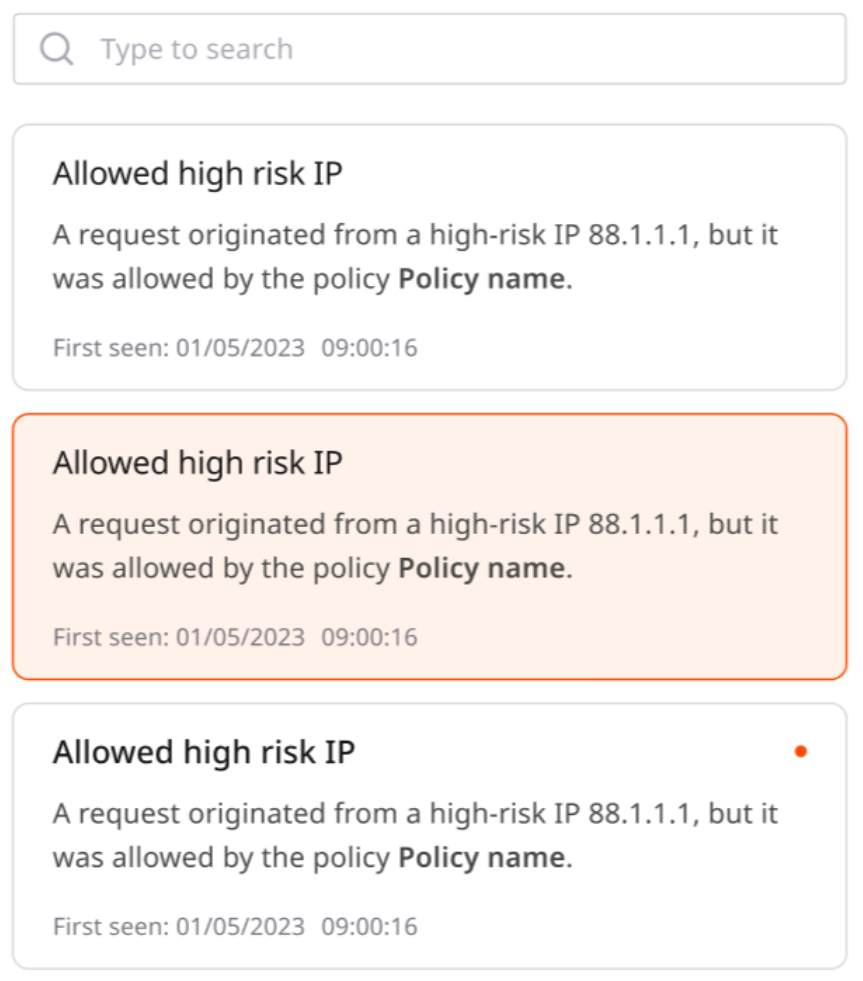Select the highlighted middle notification card

[x=430, y=545]
